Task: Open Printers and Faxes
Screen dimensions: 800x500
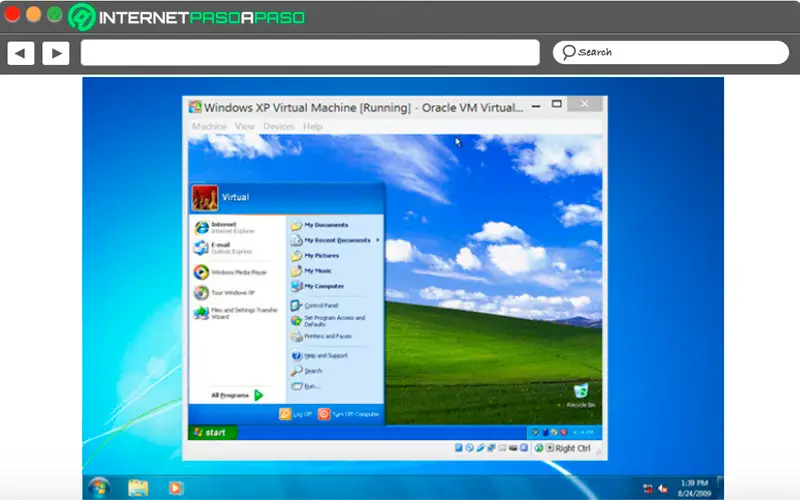Action: [321, 336]
